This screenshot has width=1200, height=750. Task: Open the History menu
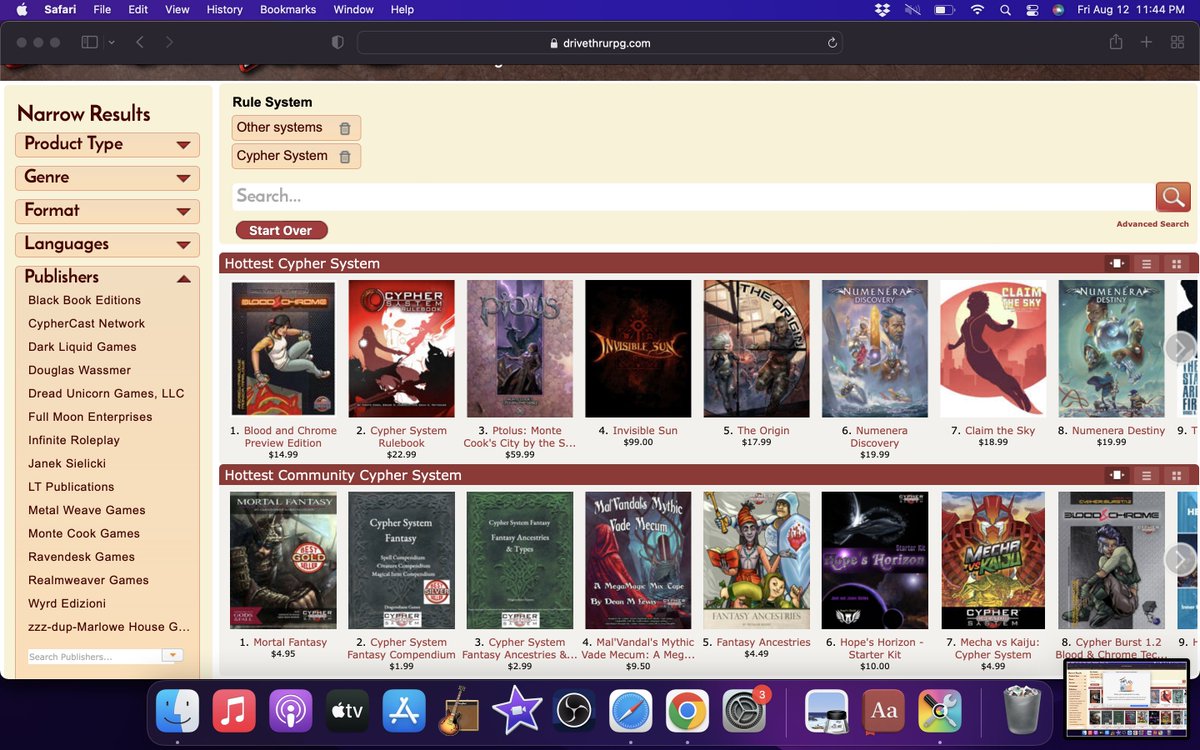[x=224, y=10]
